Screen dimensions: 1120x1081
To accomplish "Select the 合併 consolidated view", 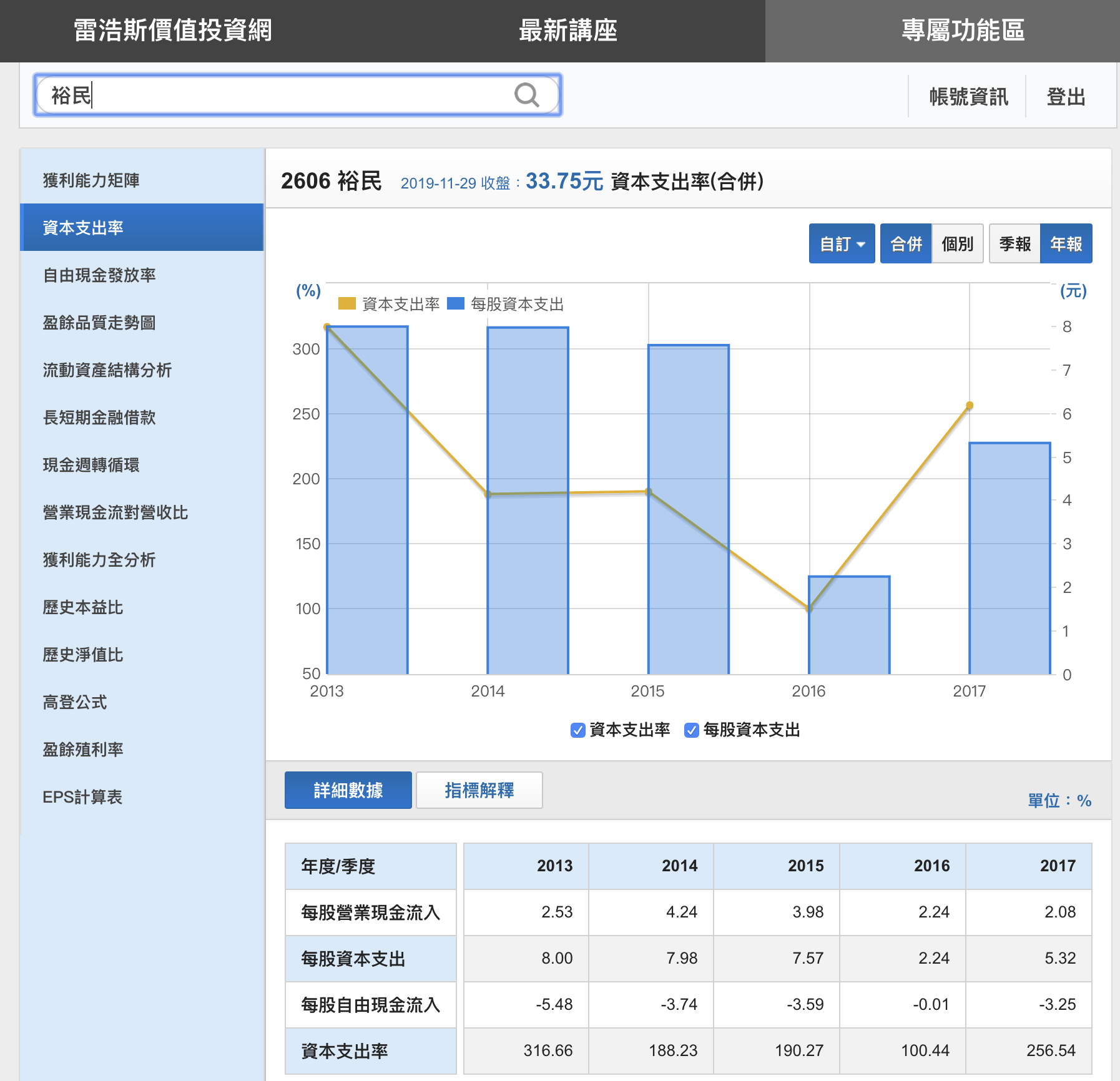I will click(906, 243).
